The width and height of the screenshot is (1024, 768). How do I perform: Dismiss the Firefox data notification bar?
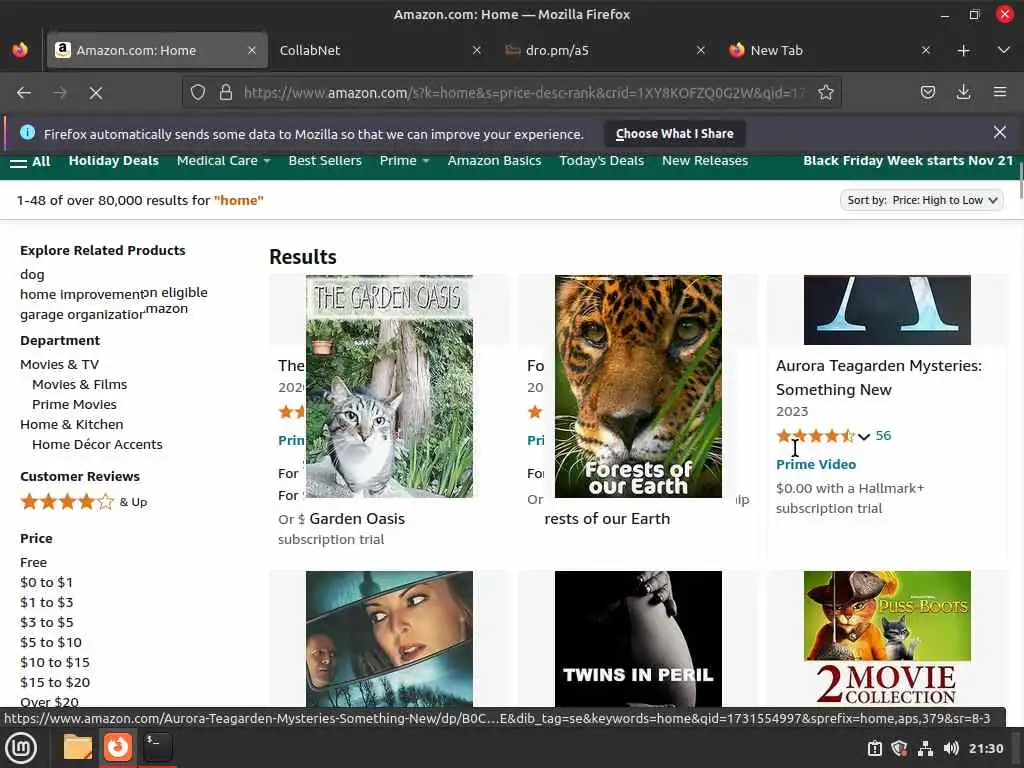tap(999, 133)
